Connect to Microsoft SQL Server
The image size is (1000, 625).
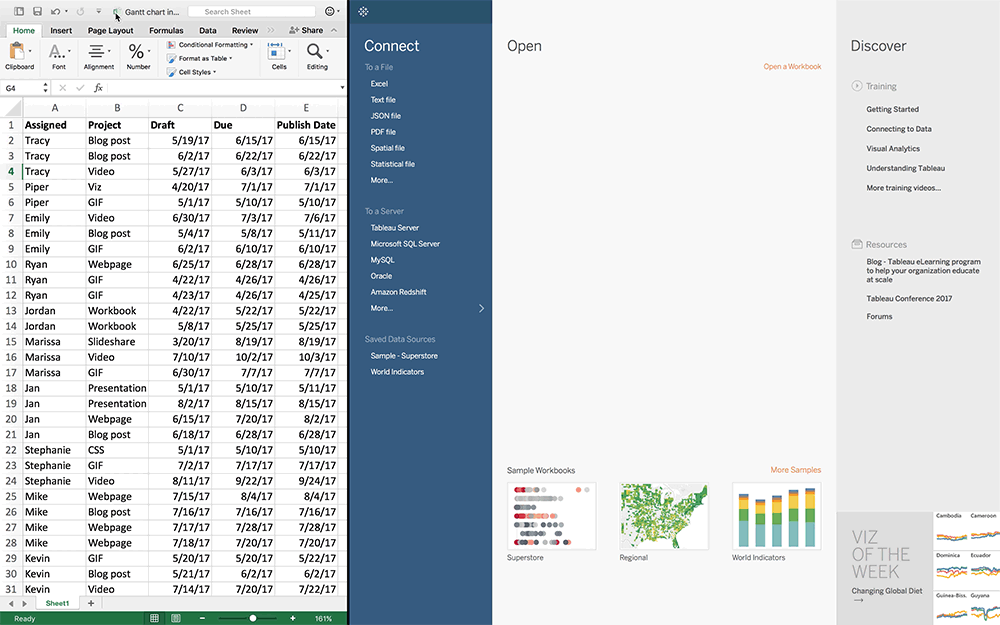(405, 244)
